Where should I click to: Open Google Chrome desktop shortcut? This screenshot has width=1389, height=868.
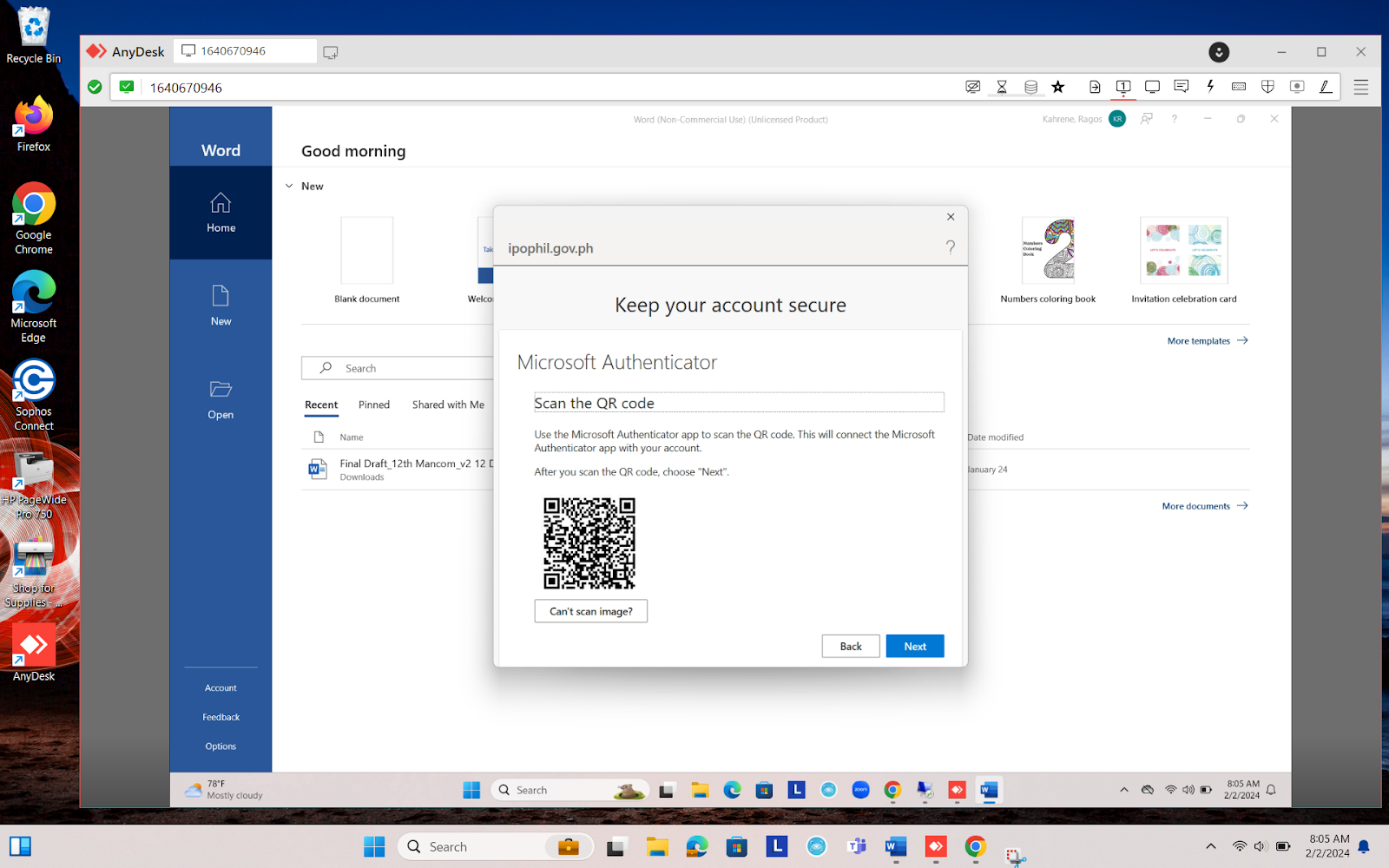[33, 219]
